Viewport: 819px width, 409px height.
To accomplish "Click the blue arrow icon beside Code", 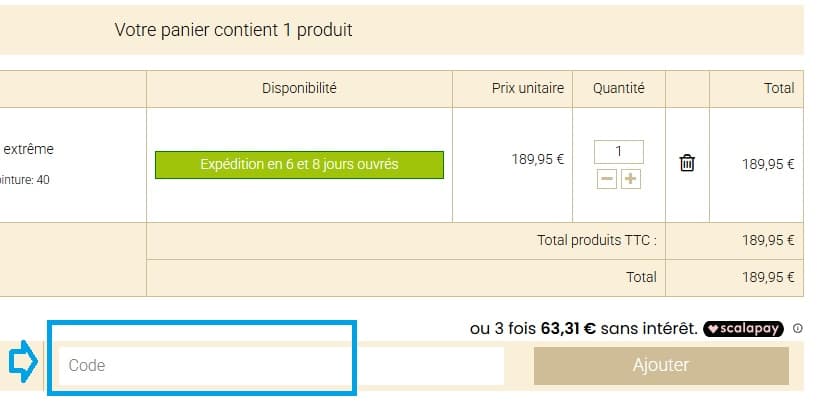I will coord(22,364).
